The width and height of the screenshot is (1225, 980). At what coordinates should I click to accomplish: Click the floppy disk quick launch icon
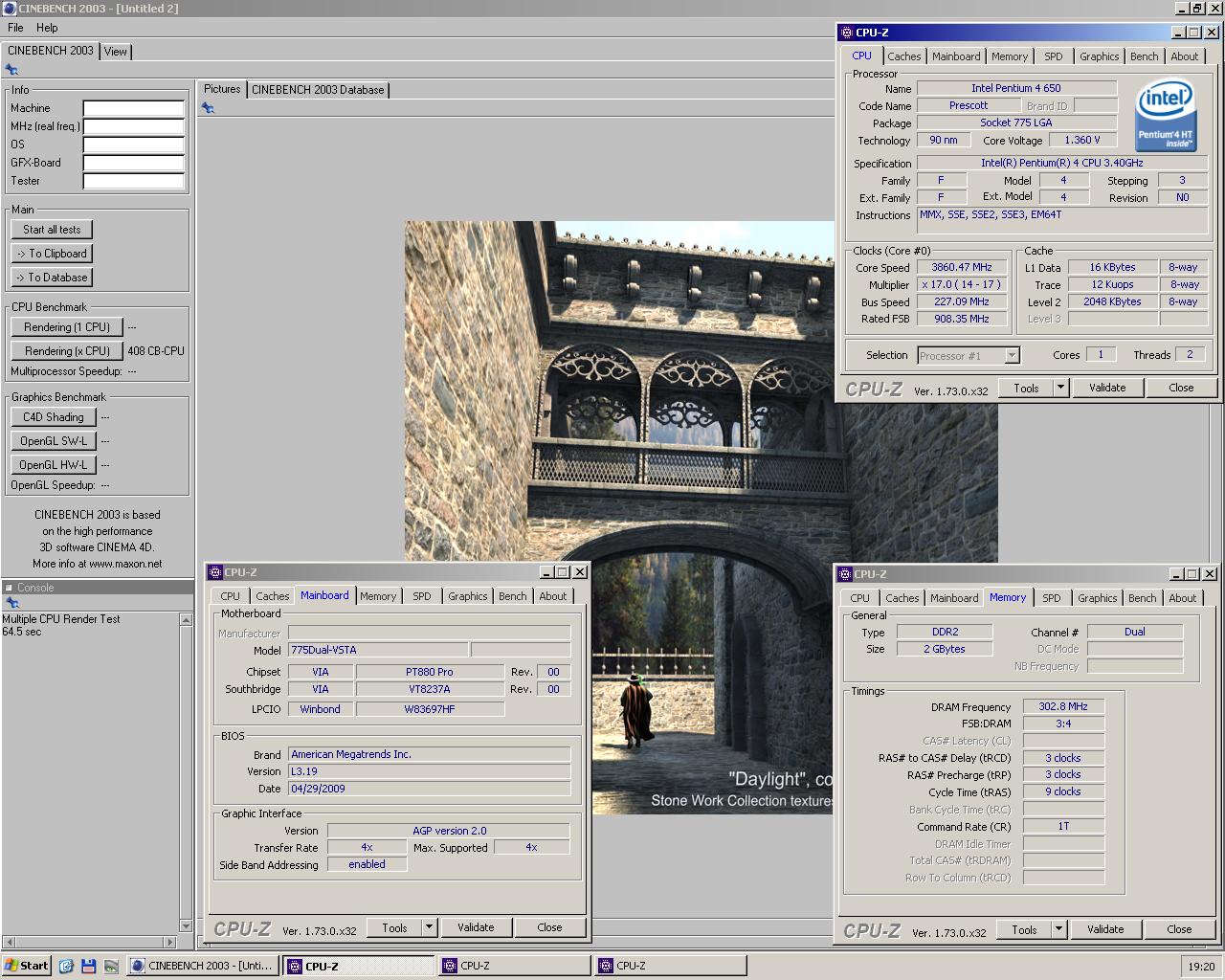click(88, 966)
